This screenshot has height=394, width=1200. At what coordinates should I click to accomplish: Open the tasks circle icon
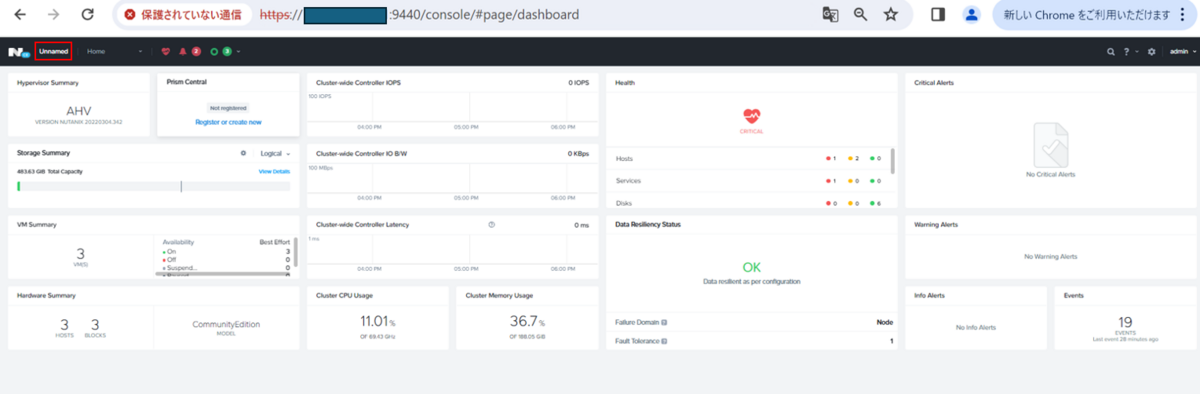(215, 51)
